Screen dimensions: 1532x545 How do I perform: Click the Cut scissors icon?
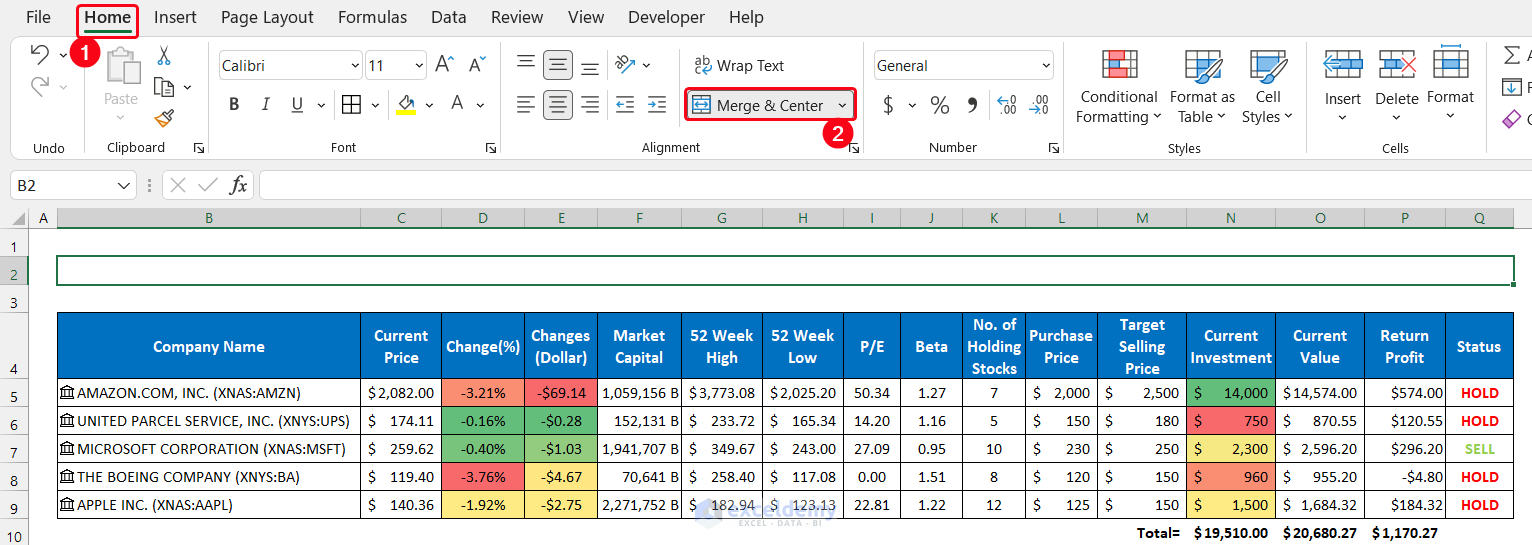tap(164, 56)
